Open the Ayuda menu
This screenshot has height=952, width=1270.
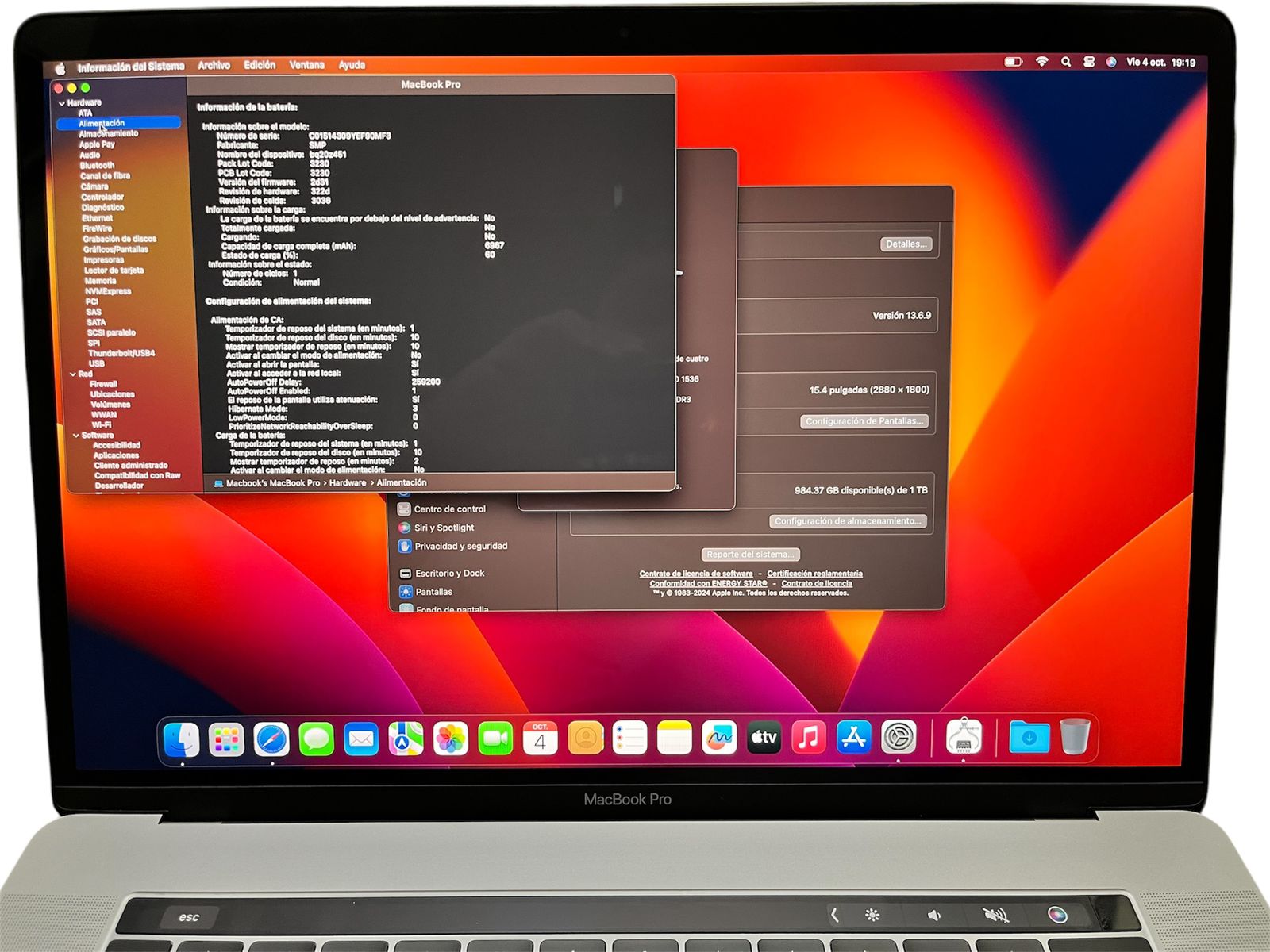tap(352, 65)
